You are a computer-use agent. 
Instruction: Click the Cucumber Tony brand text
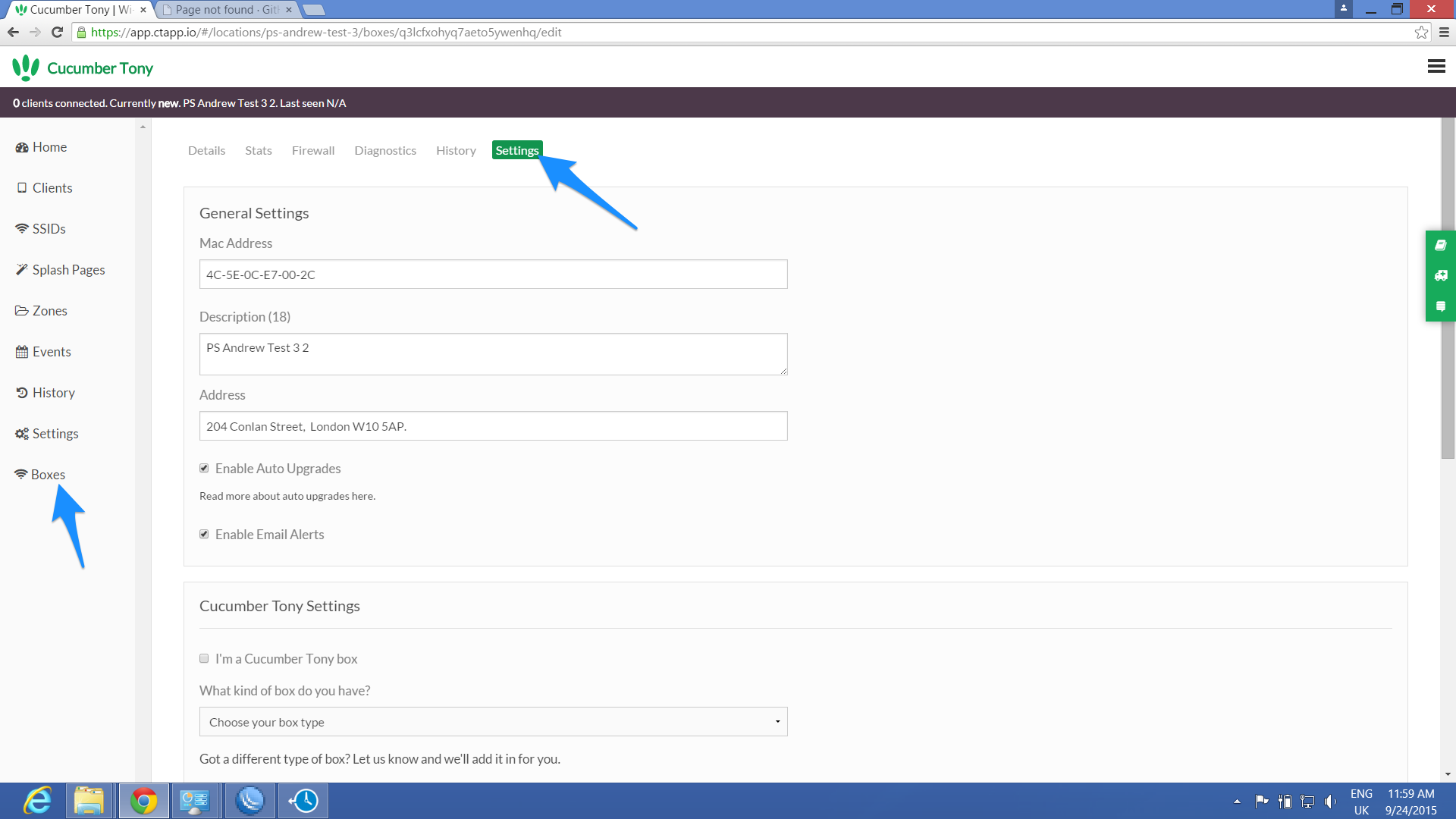coord(100,68)
